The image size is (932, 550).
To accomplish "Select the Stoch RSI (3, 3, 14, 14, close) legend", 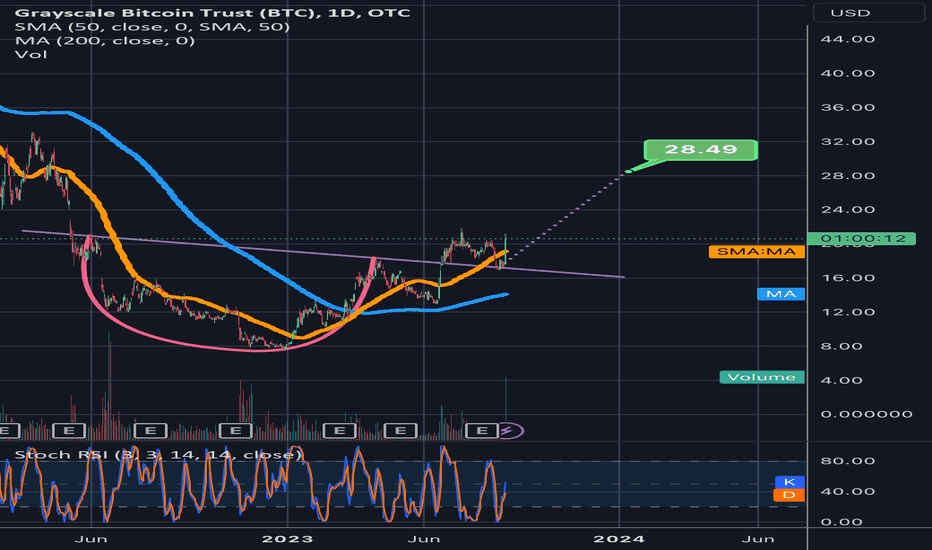I will pyautogui.click(x=159, y=455).
